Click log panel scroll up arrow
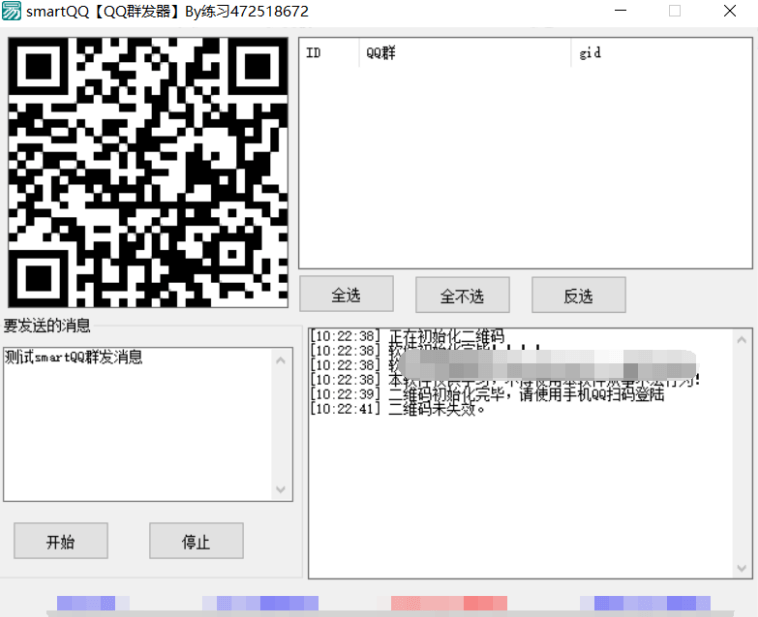Image resolution: width=758 pixels, height=617 pixels. (x=742, y=340)
